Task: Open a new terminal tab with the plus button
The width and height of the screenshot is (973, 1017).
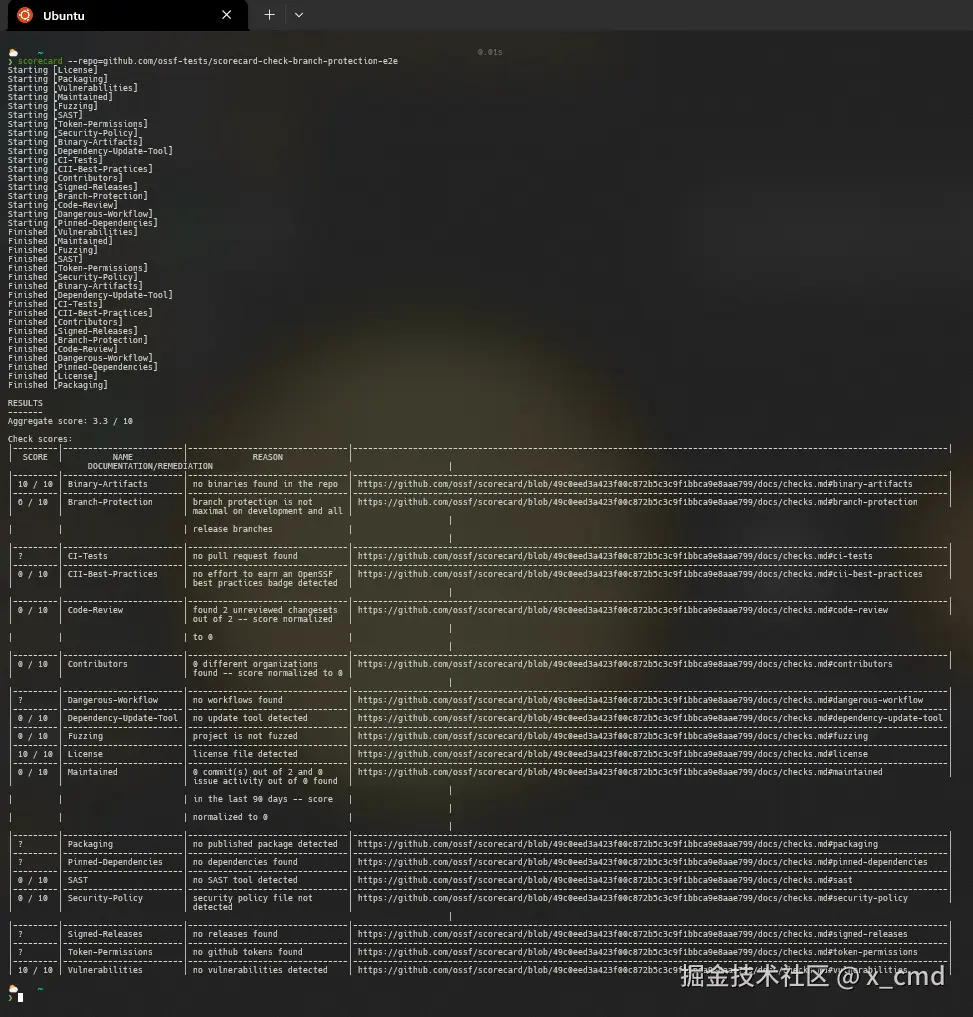Action: 268,15
